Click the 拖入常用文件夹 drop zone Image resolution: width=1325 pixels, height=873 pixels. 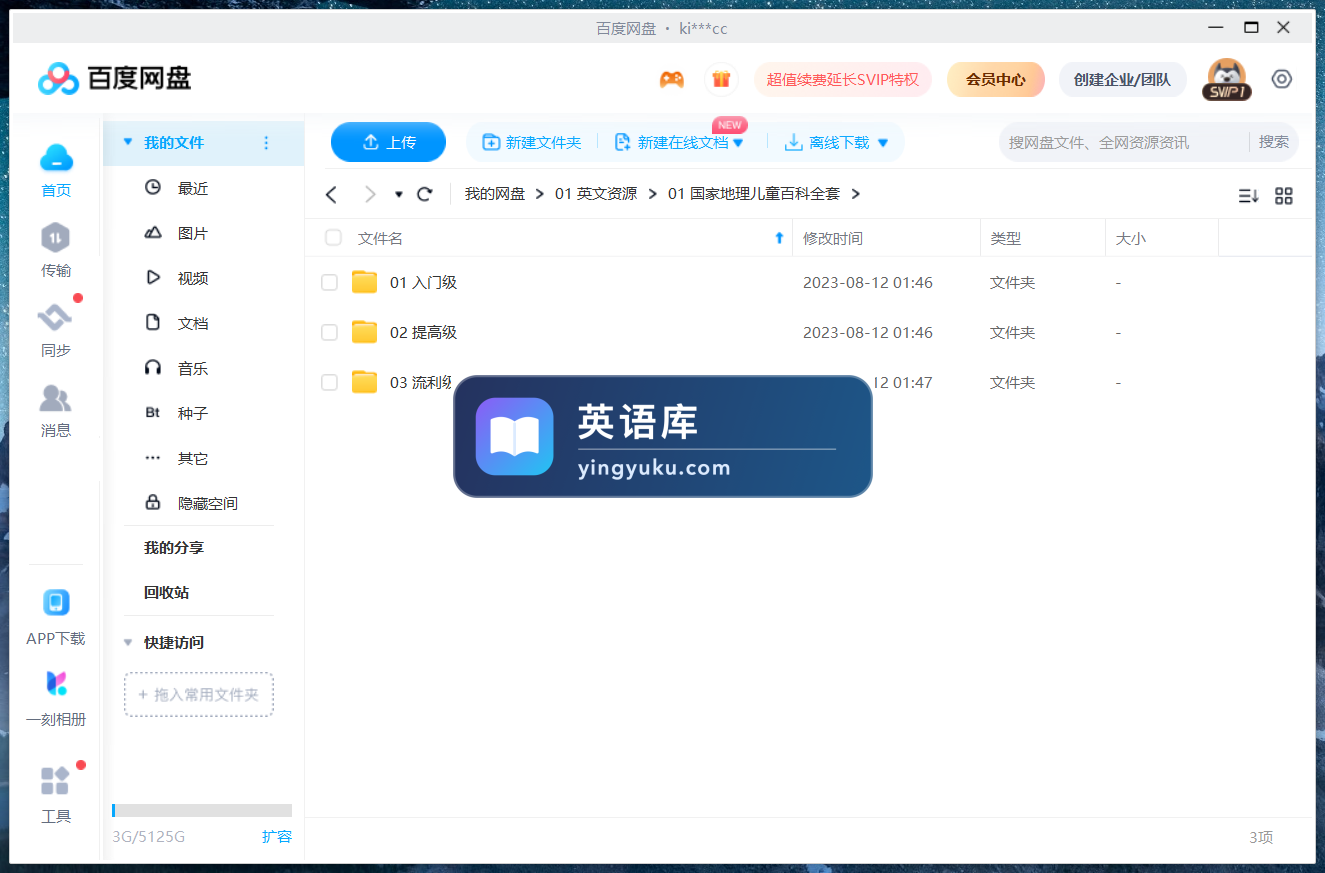[199, 694]
